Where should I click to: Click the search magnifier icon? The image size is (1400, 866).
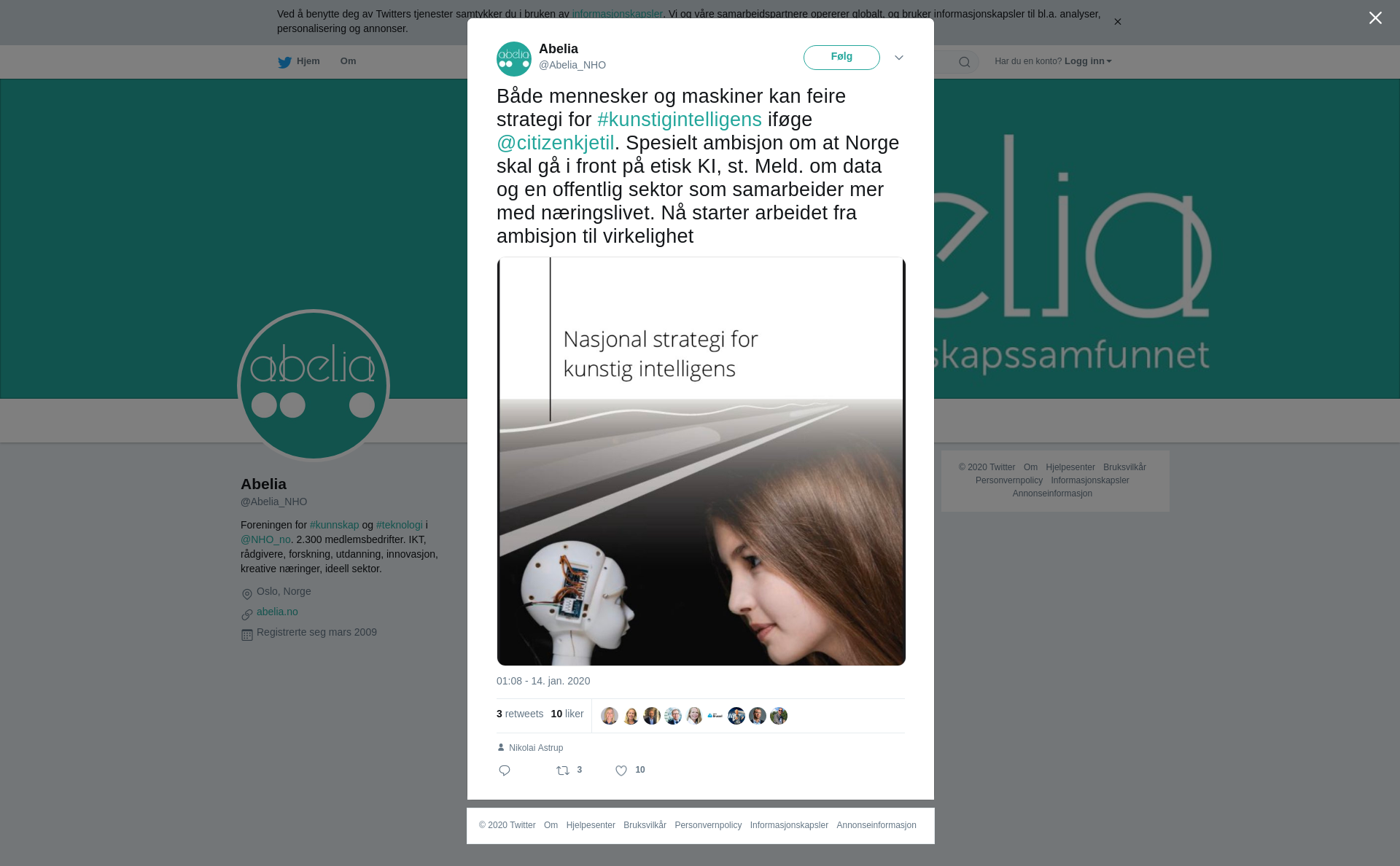coord(964,62)
